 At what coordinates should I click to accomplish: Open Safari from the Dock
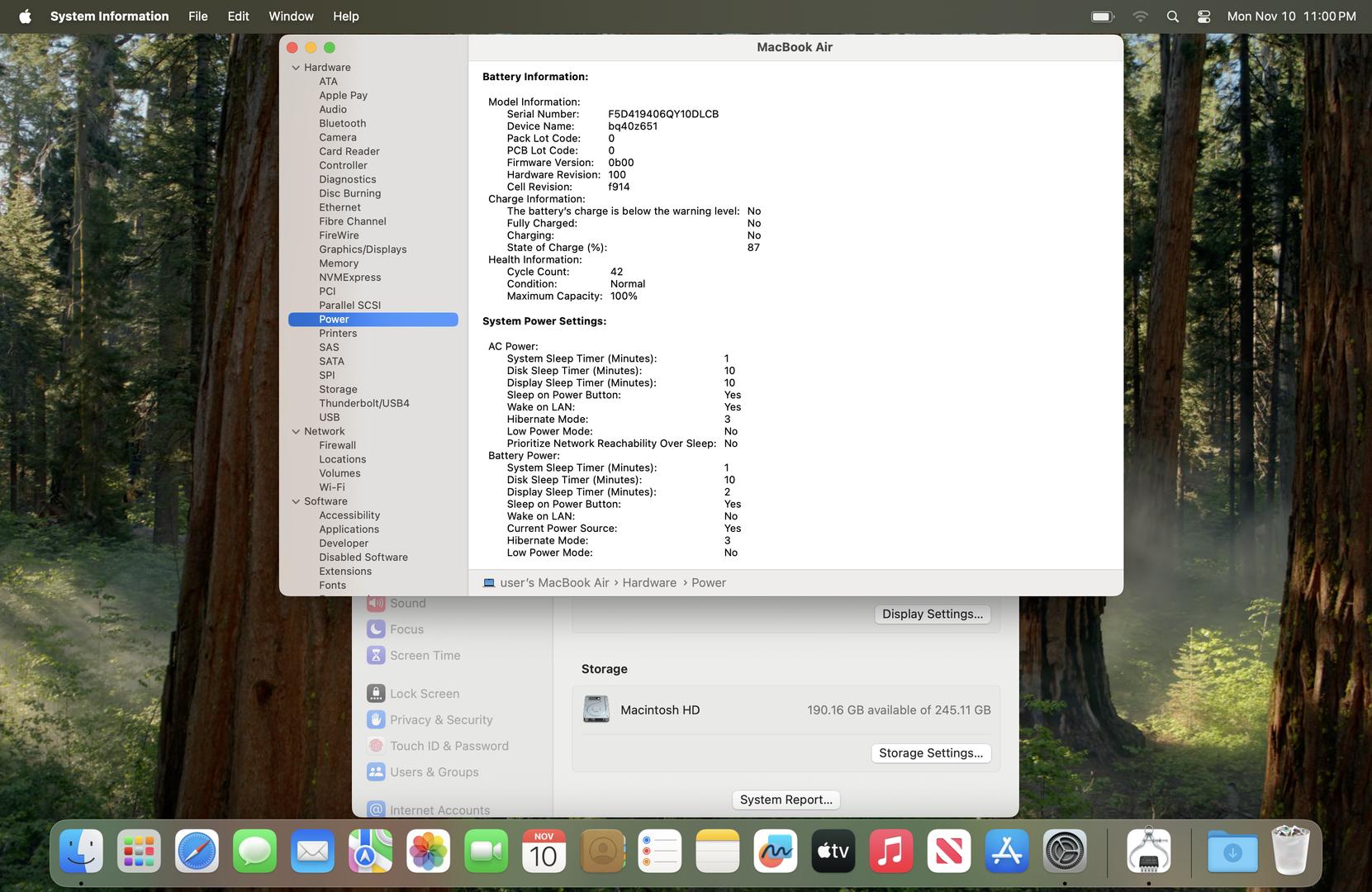pyautogui.click(x=197, y=852)
